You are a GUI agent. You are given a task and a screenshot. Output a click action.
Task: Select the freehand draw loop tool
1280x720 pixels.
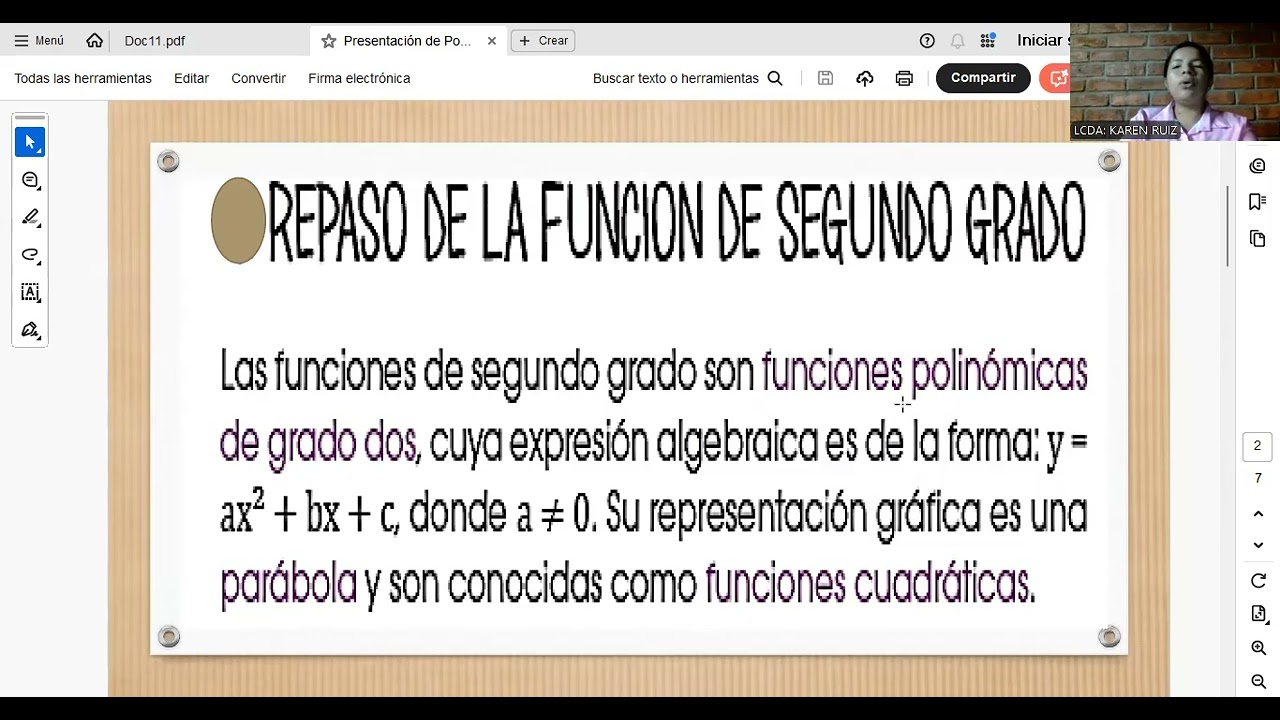coord(30,255)
